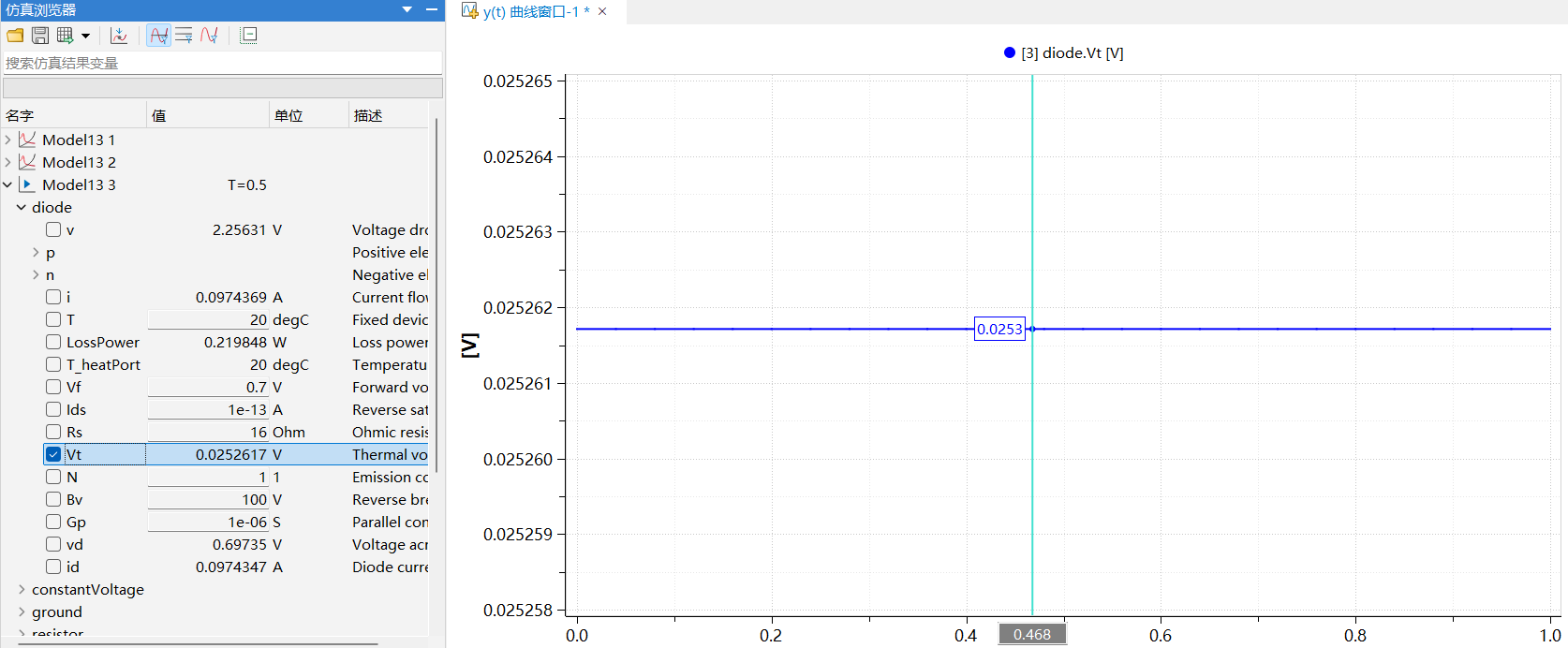Expand the p pin node
This screenshot has width=1568, height=648.
click(36, 252)
